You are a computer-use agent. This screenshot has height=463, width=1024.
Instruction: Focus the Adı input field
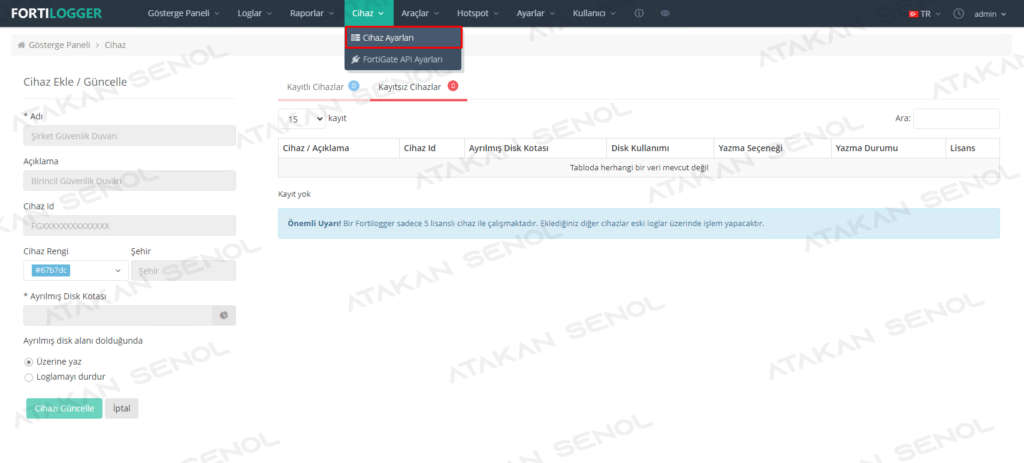pos(129,135)
